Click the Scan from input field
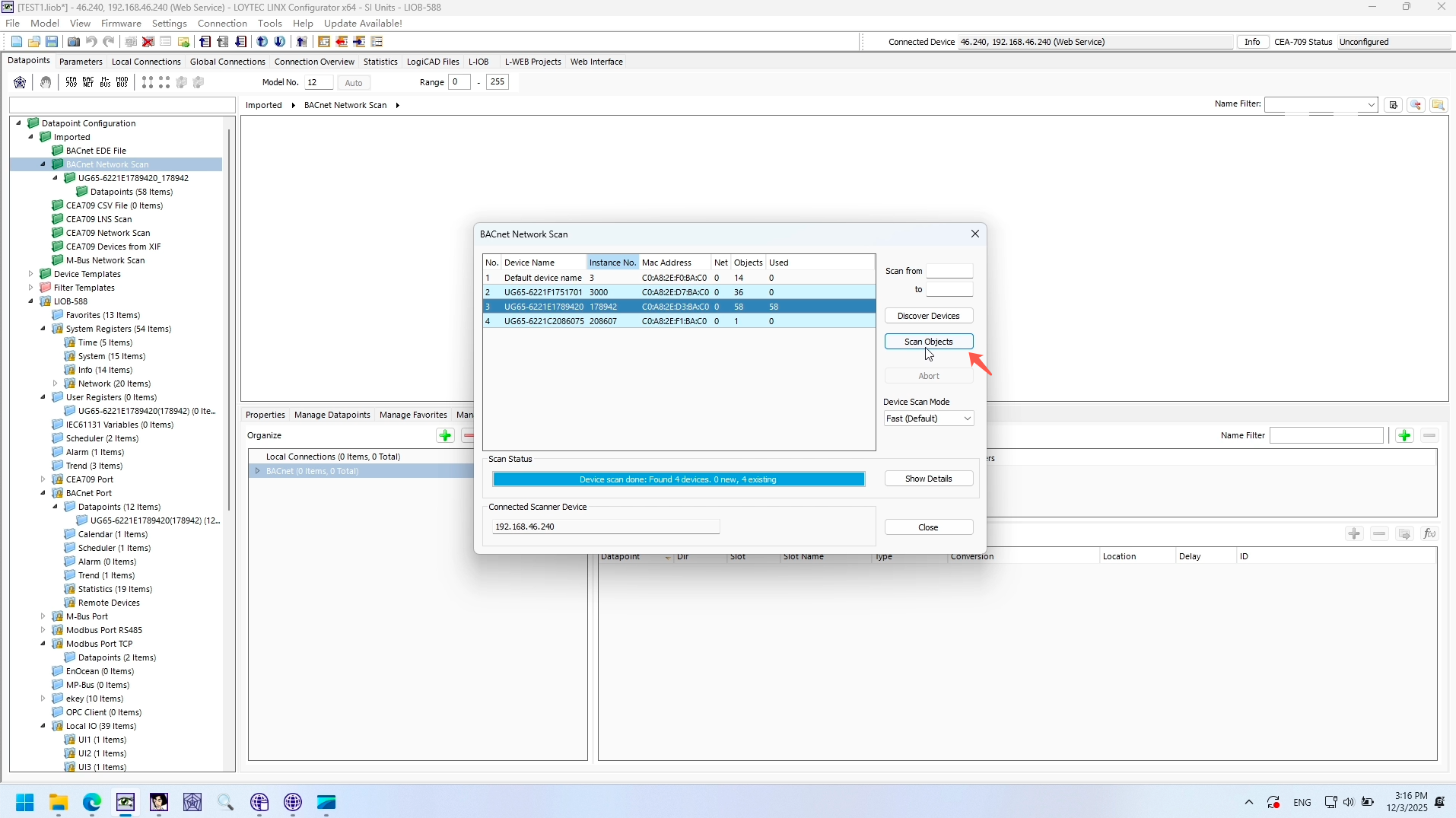 pyautogui.click(x=949, y=271)
